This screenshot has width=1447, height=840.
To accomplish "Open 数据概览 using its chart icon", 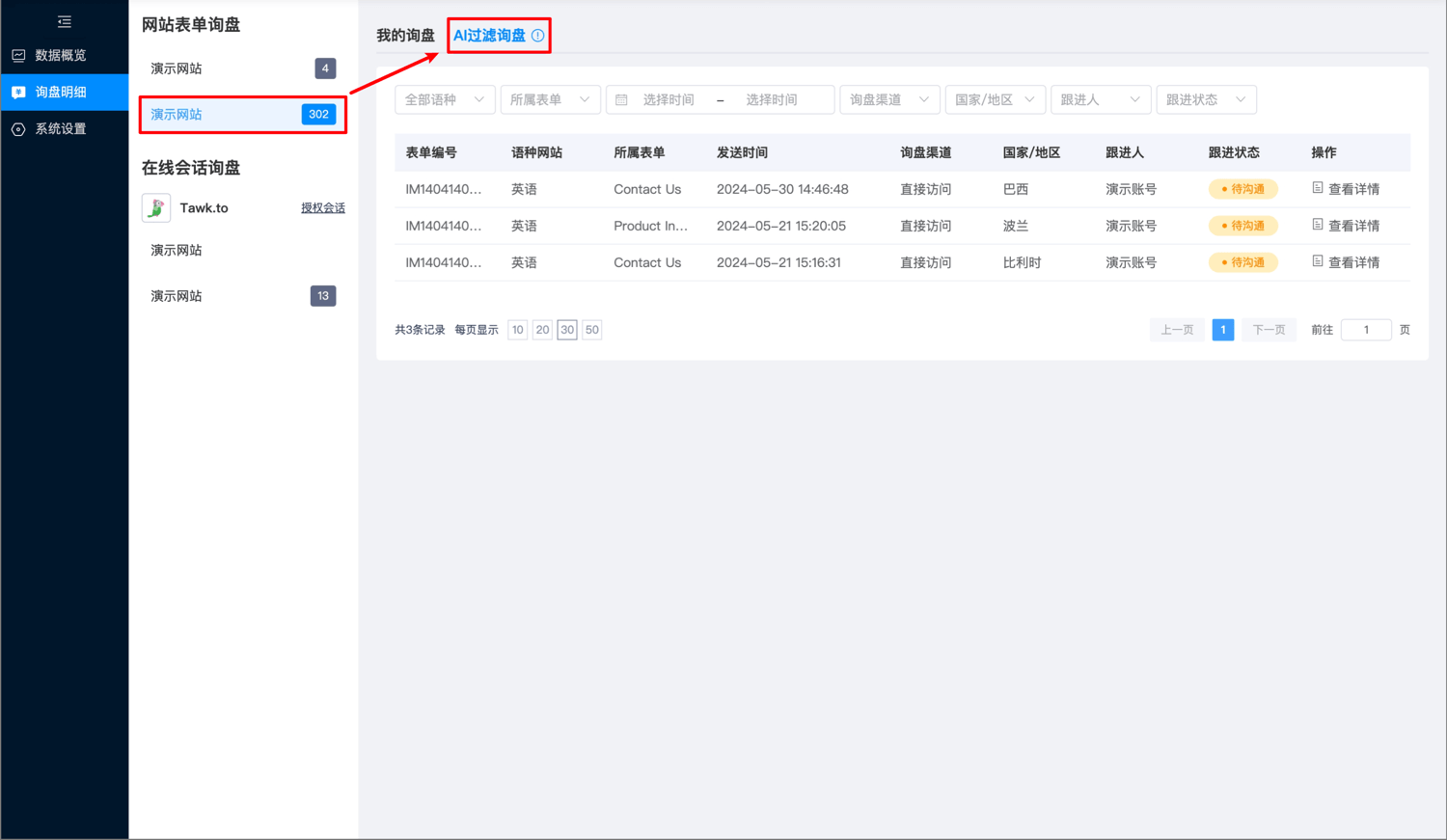I will pos(17,55).
